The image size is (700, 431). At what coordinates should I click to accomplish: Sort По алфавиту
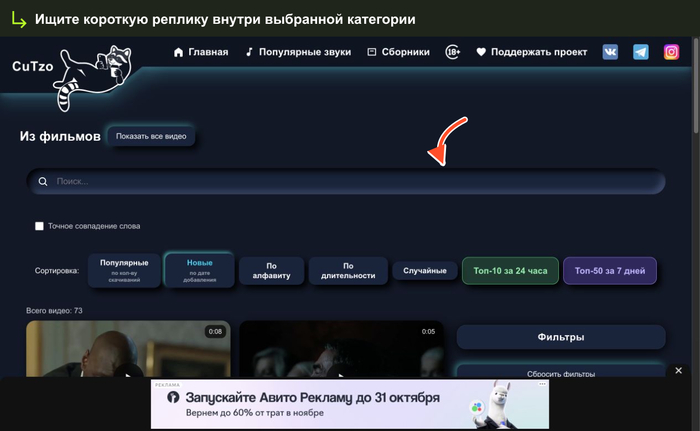pyautogui.click(x=271, y=271)
